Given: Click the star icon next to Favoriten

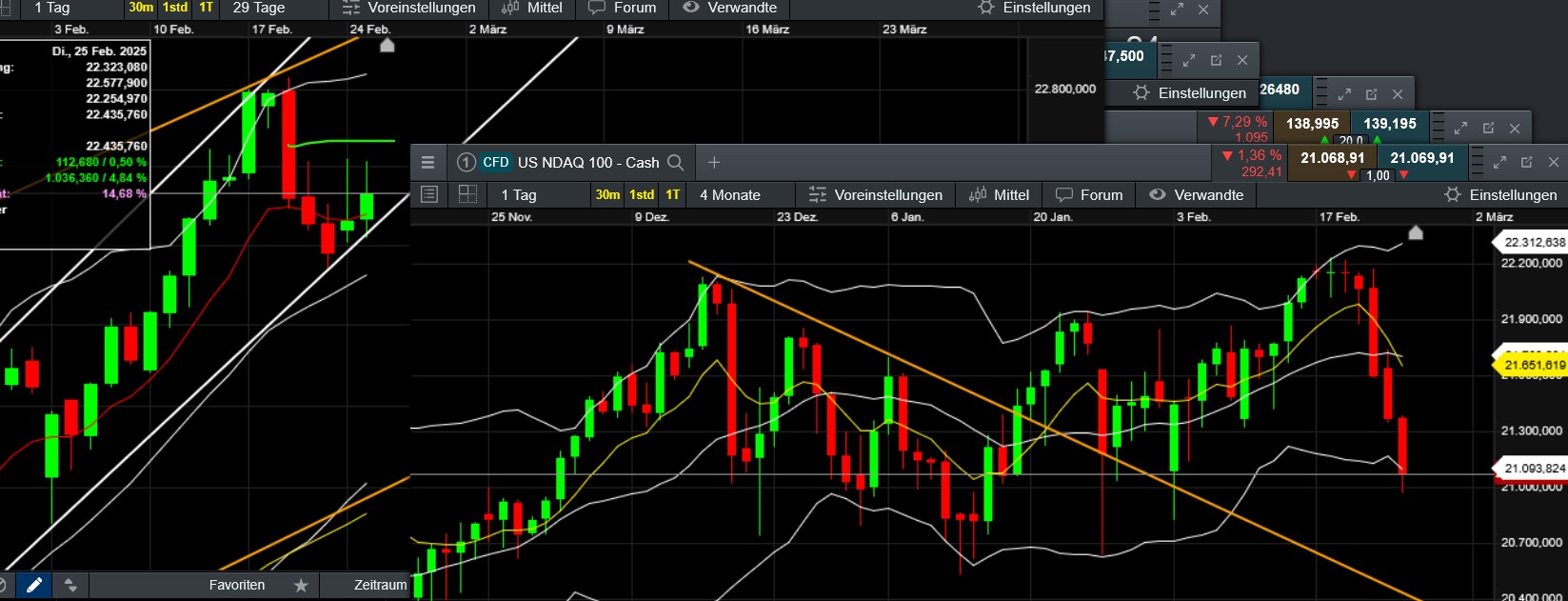Looking at the screenshot, I should click(x=301, y=585).
